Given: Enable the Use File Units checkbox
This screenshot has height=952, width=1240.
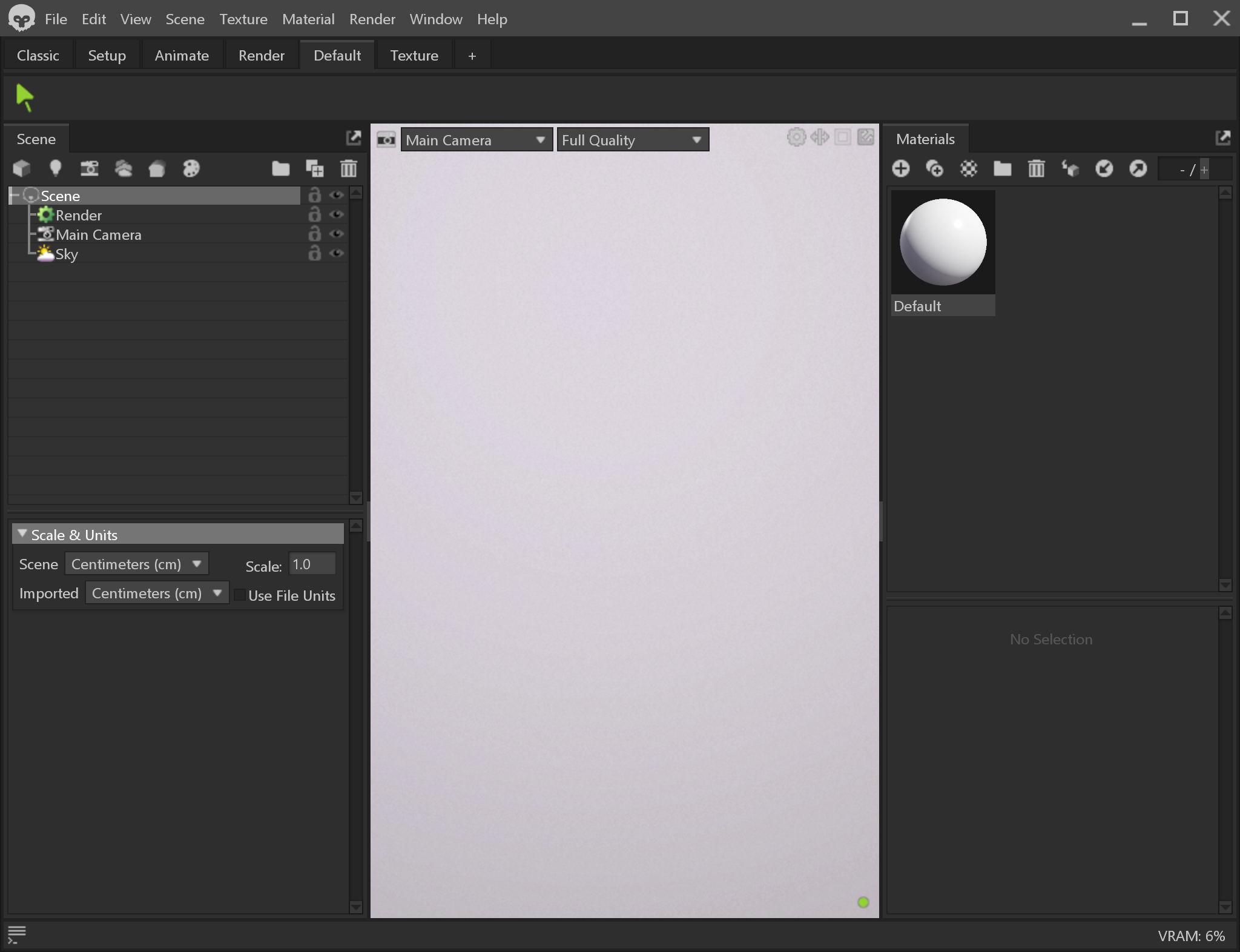Looking at the screenshot, I should tap(240, 595).
